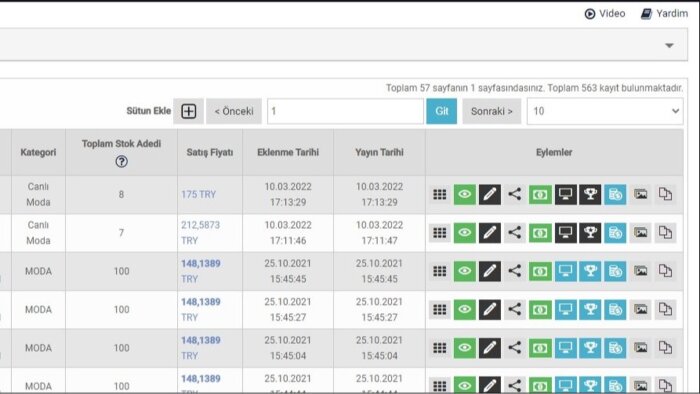Click green money icon in 175 TRY row
This screenshot has height=394, width=700.
[540, 195]
